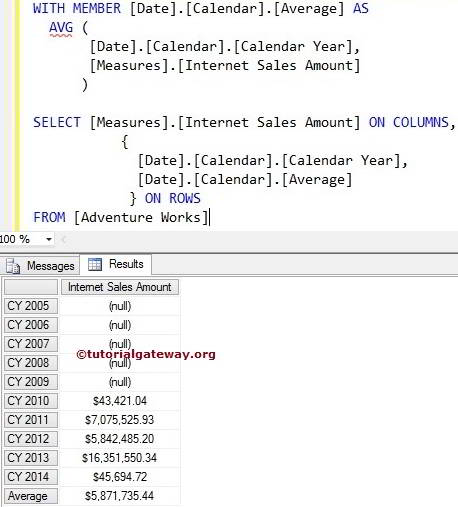Image resolution: width=458 pixels, height=507 pixels.
Task: Open the 100 % zoom dropdown
Action: (x=49, y=239)
